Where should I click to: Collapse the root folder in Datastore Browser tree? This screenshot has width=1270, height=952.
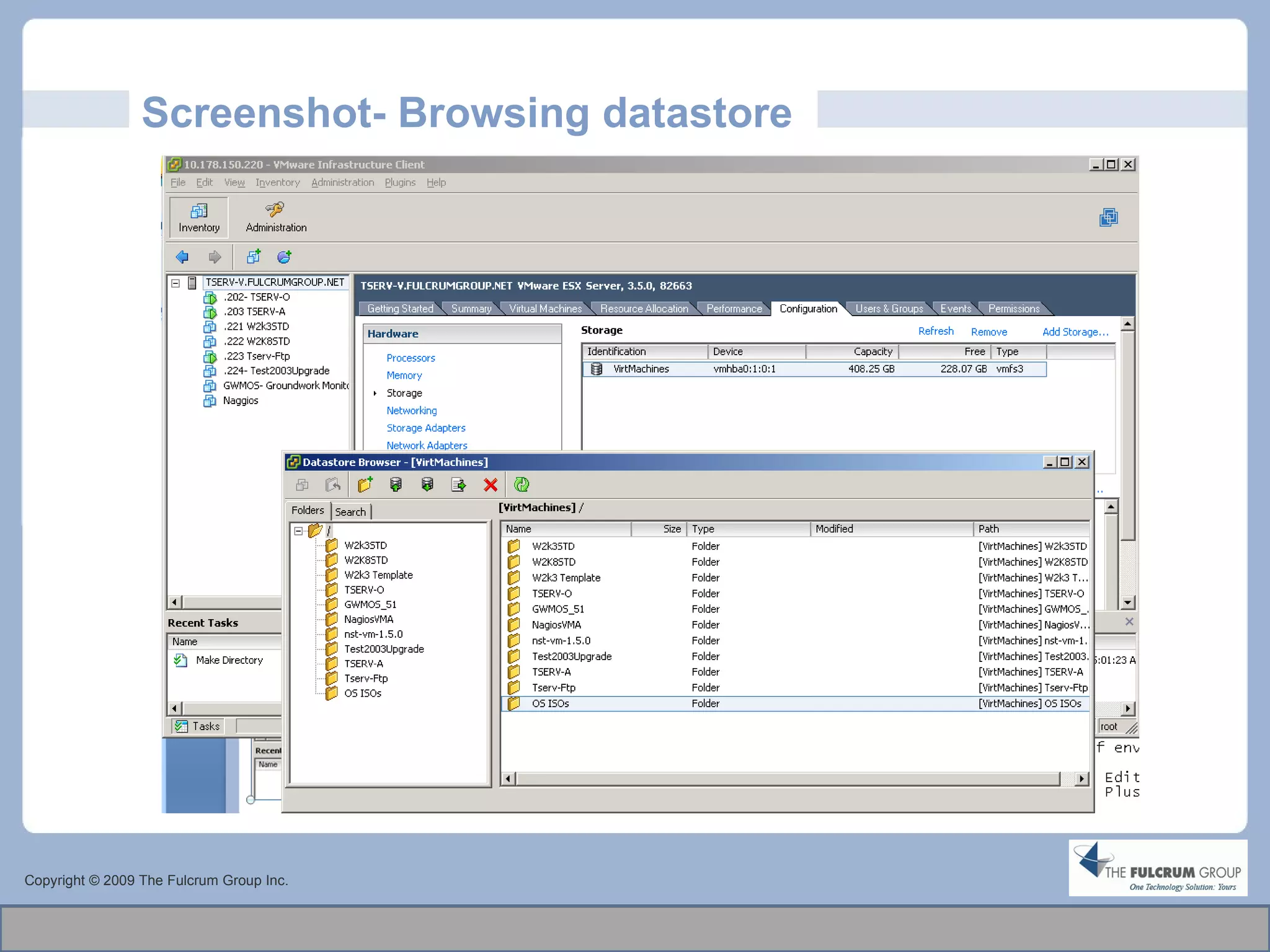click(x=298, y=531)
